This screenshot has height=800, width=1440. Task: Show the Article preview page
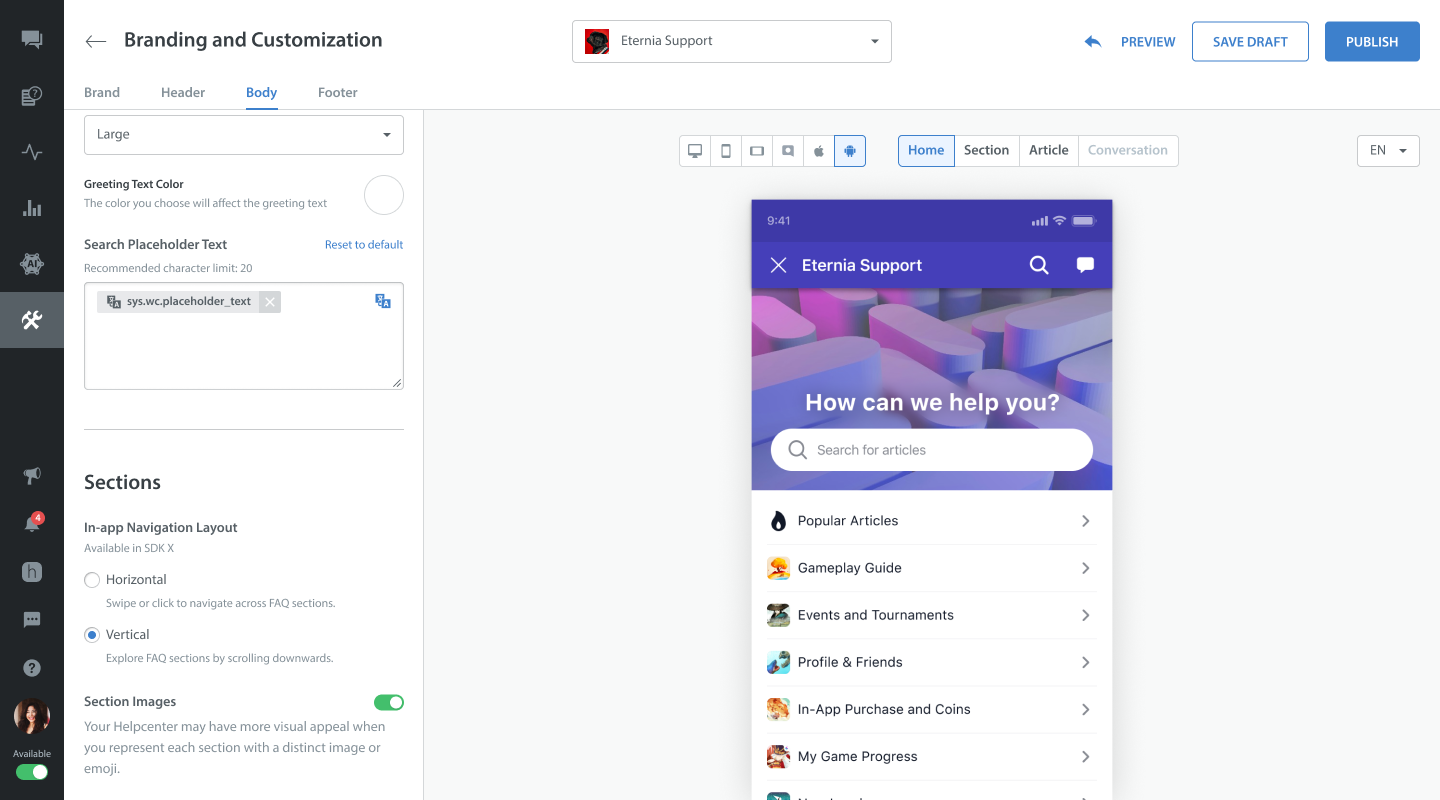coord(1048,151)
